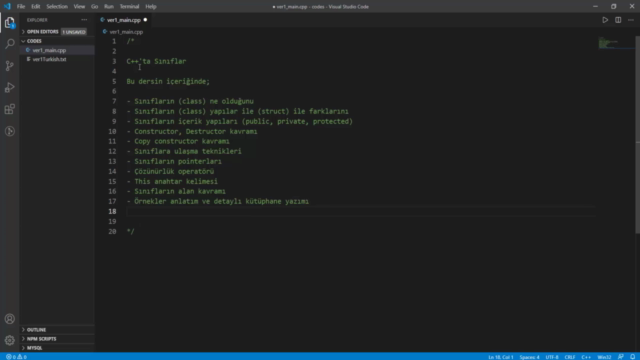
Task: Click the 1 Unsaved badge
Action: coord(74,32)
